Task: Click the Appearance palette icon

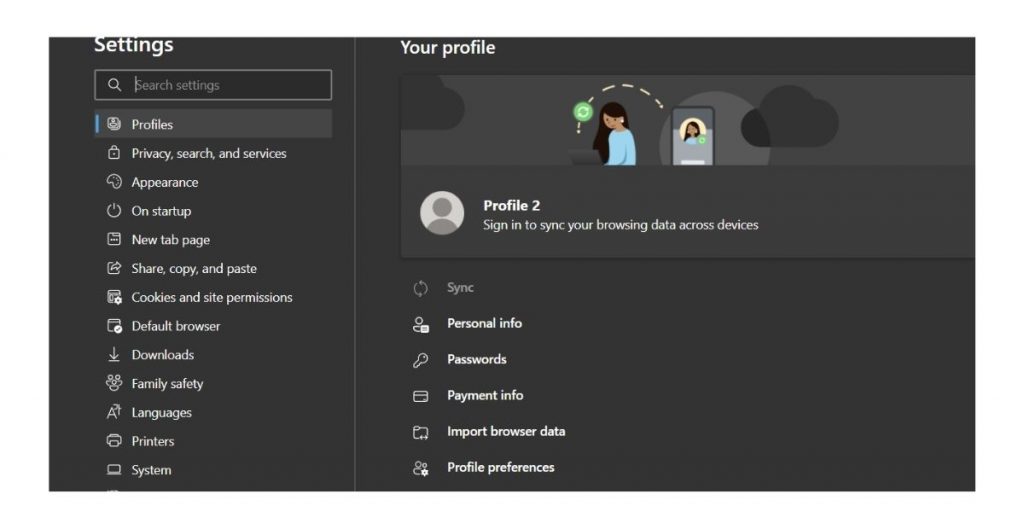Action: click(114, 182)
